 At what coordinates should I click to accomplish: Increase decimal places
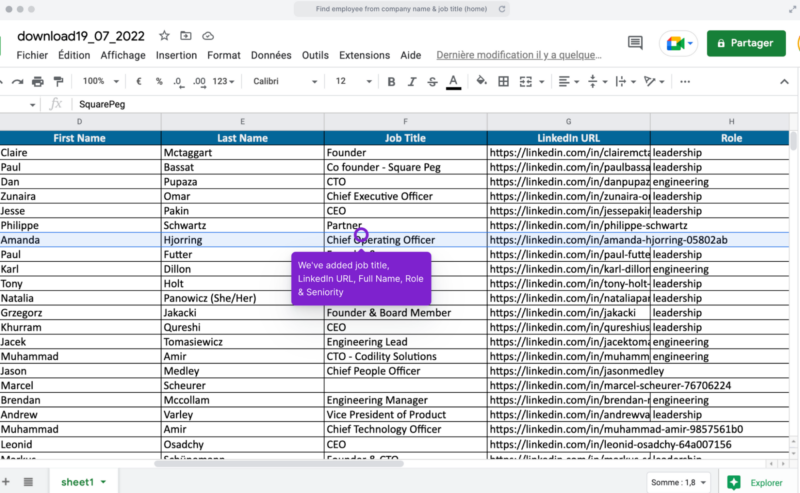[199, 82]
